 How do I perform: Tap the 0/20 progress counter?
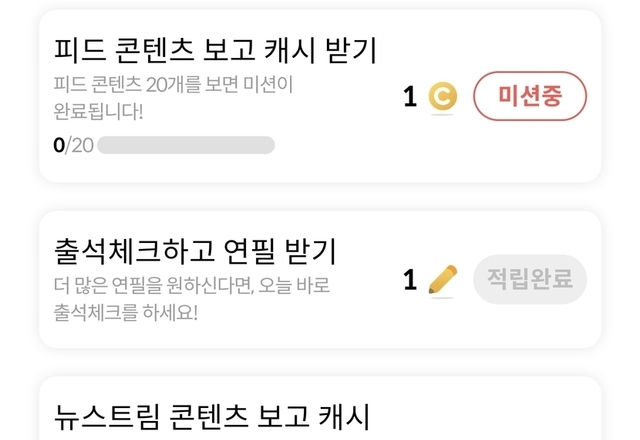click(73, 145)
